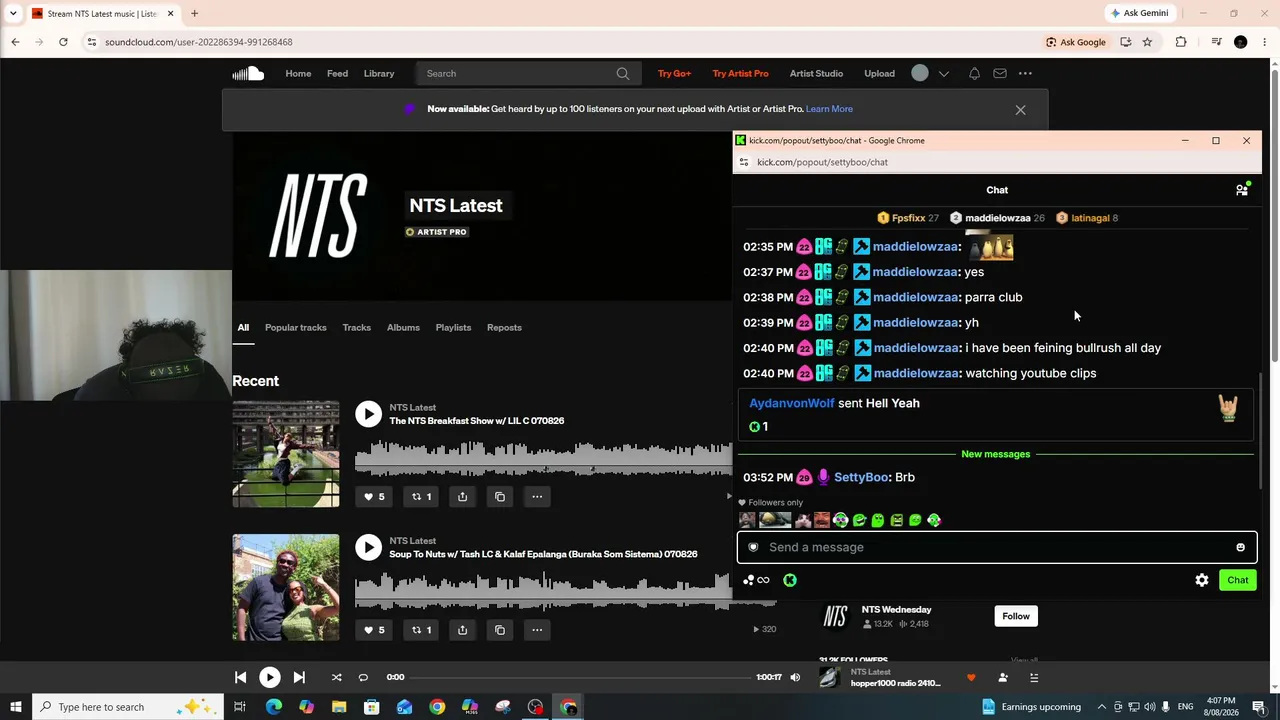Open the emoji picker in chat input
This screenshot has width=1280, height=720.
(1240, 547)
